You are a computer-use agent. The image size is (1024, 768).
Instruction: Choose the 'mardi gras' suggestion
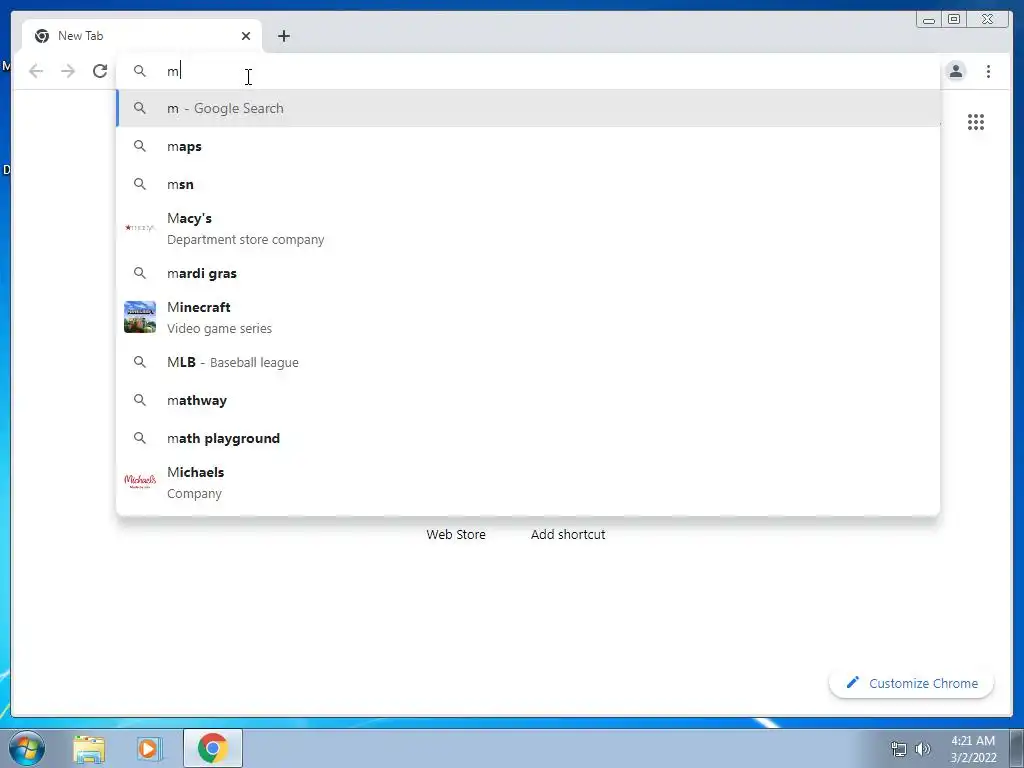click(528, 273)
